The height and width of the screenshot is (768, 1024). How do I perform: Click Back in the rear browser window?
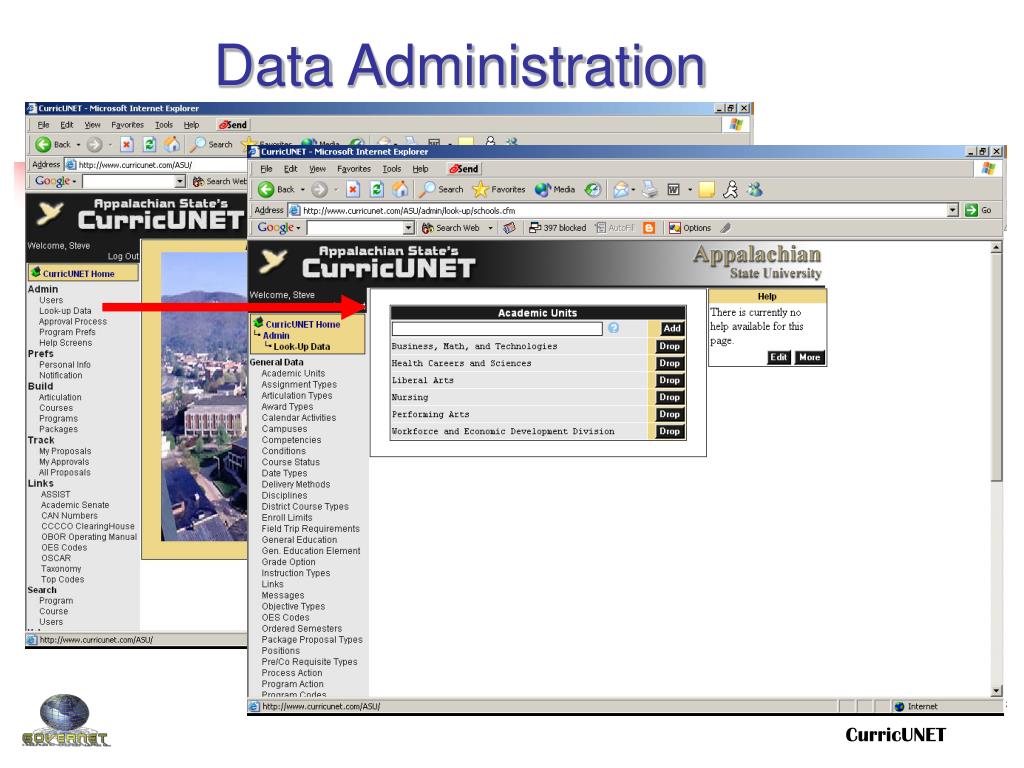54,144
